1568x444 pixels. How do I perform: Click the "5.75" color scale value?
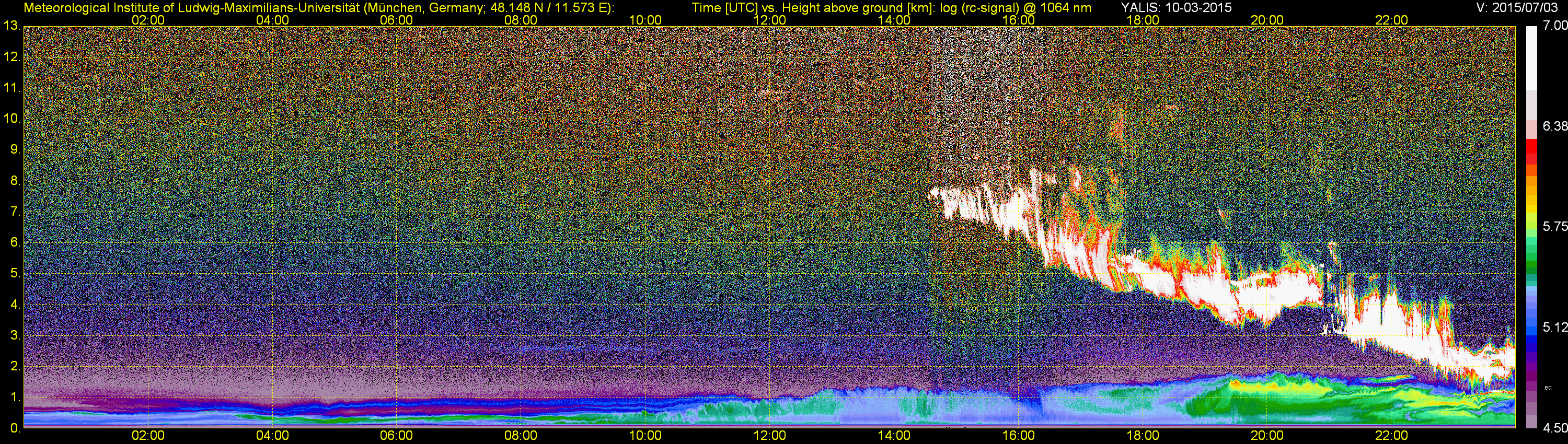click(1555, 226)
